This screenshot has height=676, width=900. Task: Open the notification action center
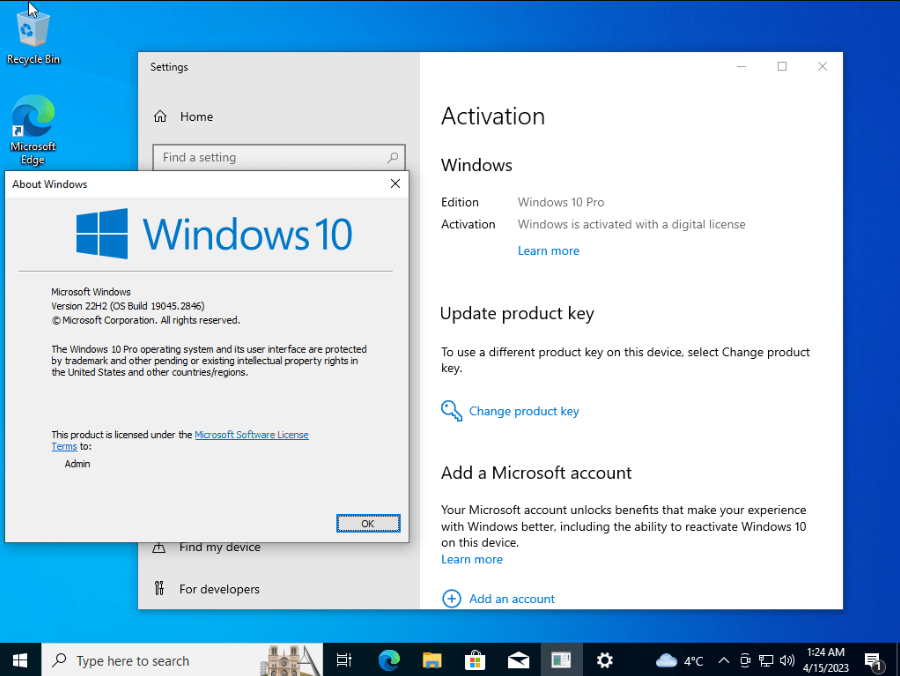click(874, 661)
